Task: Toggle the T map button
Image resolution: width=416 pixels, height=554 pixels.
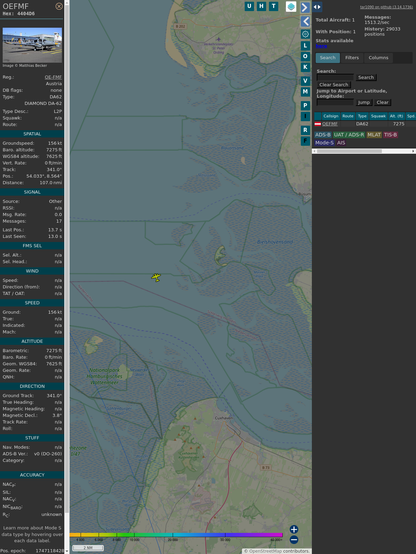Action: click(x=273, y=6)
